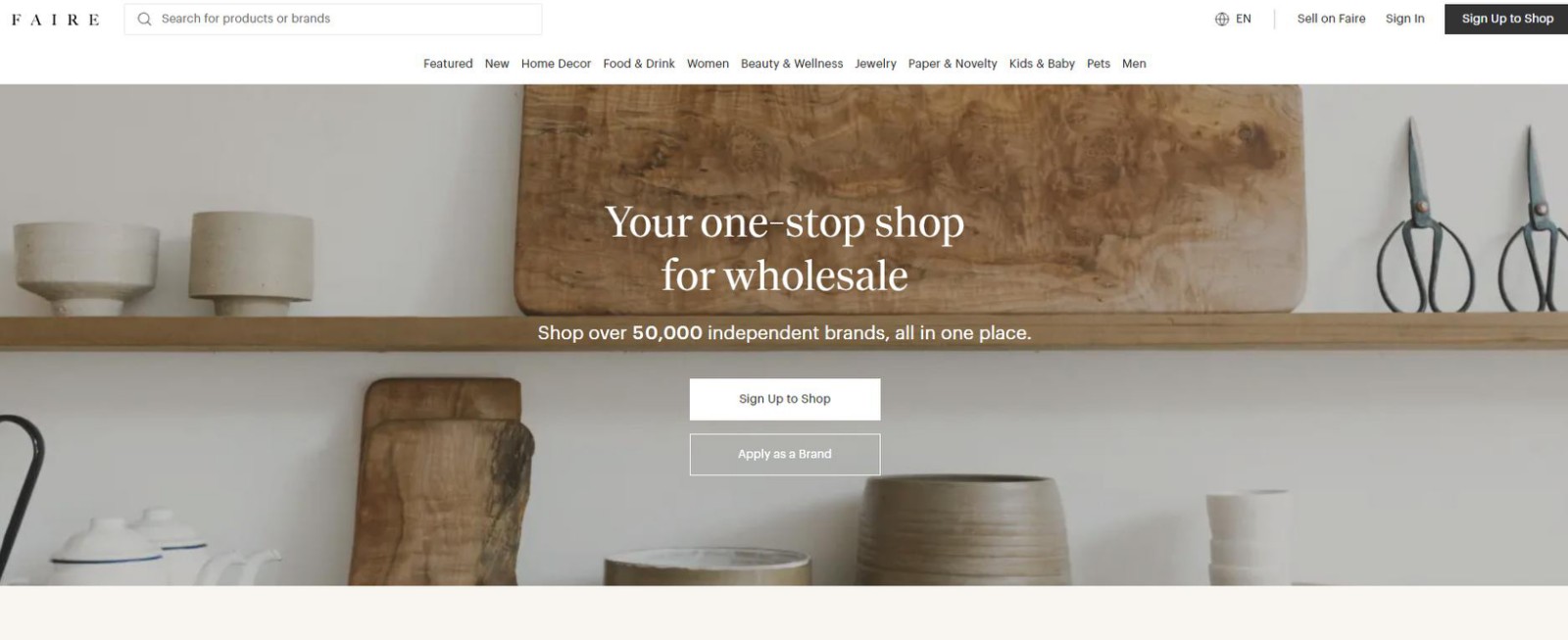Browse the Home Decor category

point(556,64)
